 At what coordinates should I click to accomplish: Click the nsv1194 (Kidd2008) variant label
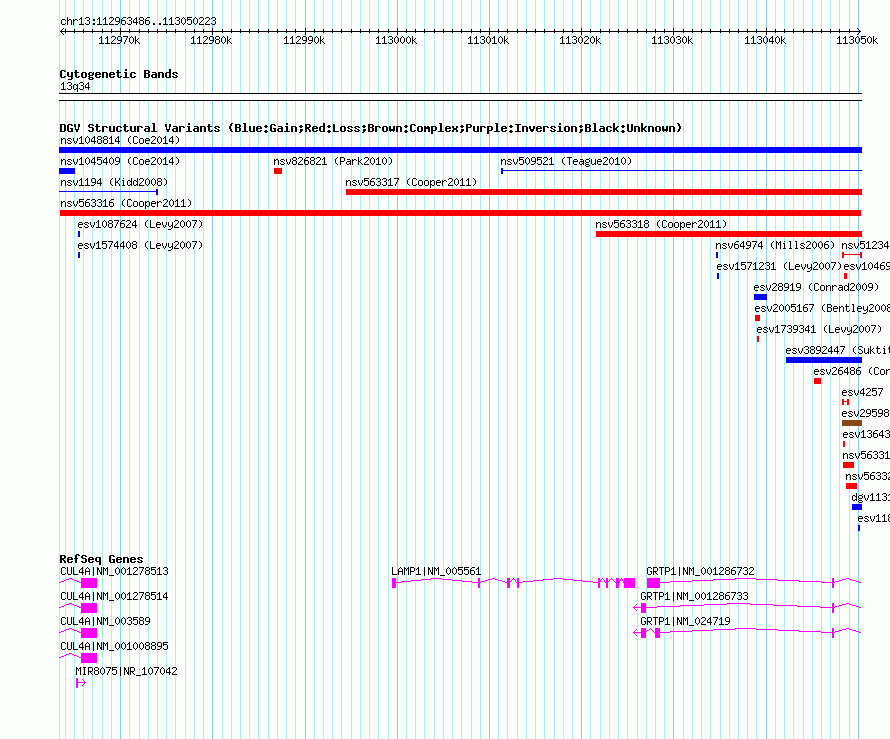tap(114, 182)
